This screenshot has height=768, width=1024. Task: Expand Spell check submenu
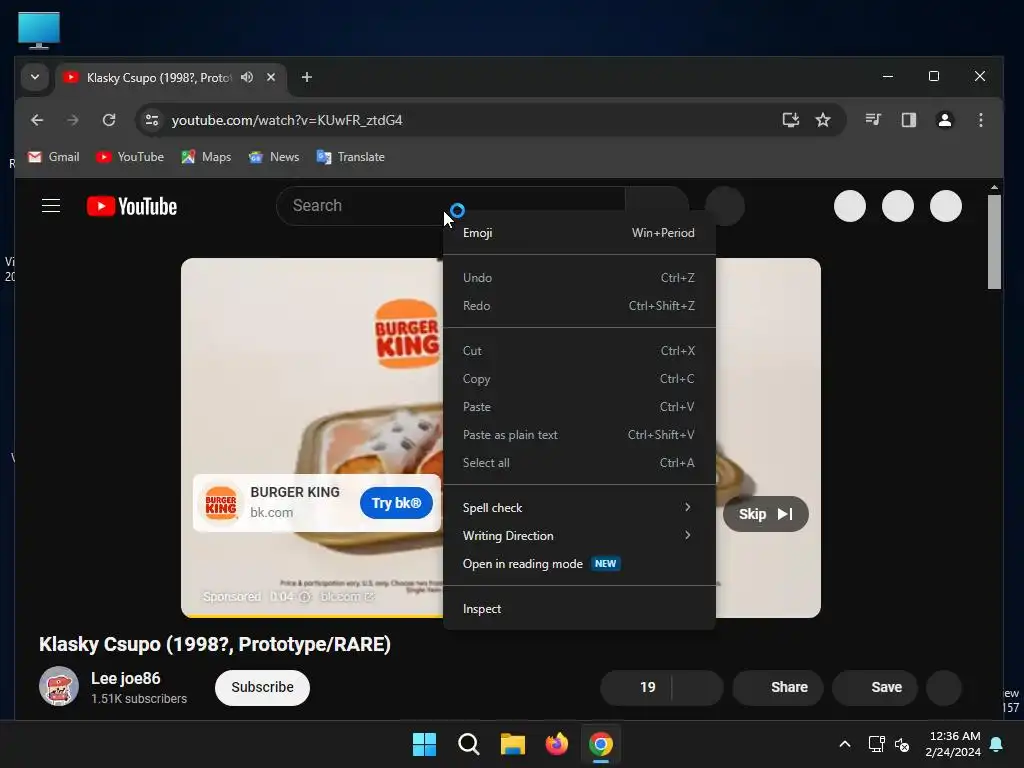(x=579, y=507)
